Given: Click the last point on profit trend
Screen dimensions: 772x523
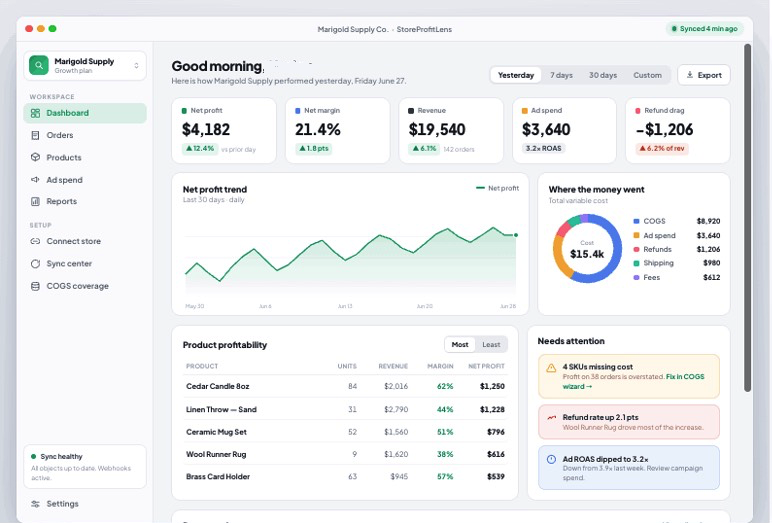Looking at the screenshot, I should 516,235.
